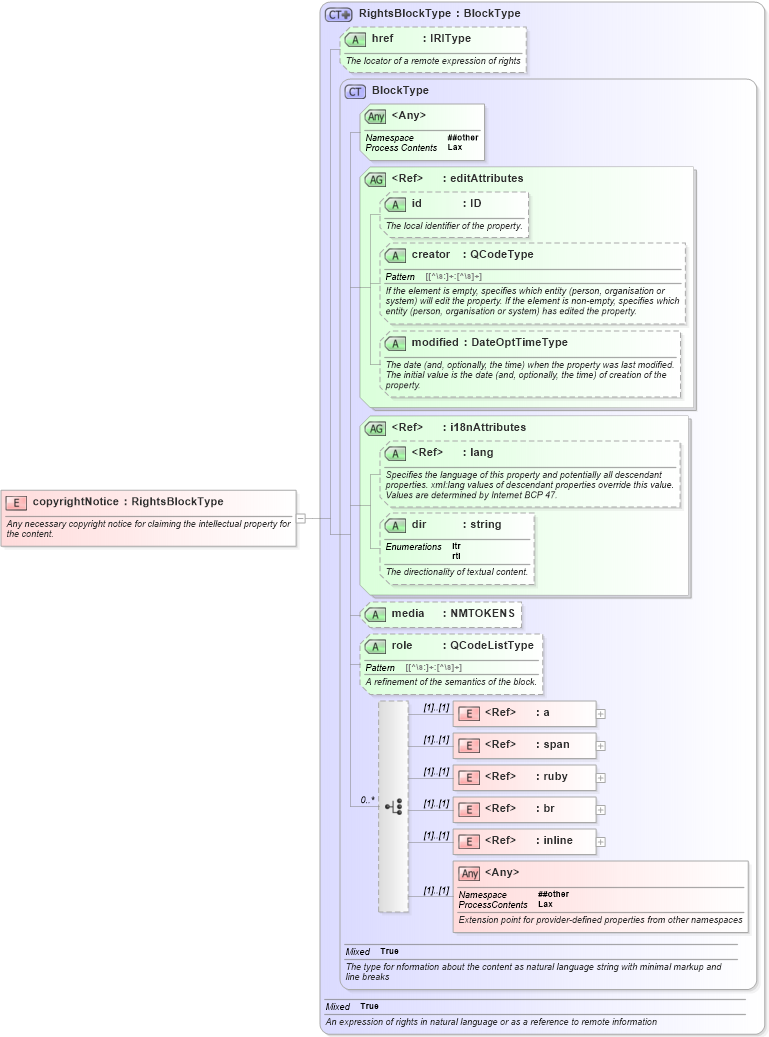The width and height of the screenshot is (769, 1037).
Task: Click 'BlockType' complex type title
Action: click(x=400, y=90)
